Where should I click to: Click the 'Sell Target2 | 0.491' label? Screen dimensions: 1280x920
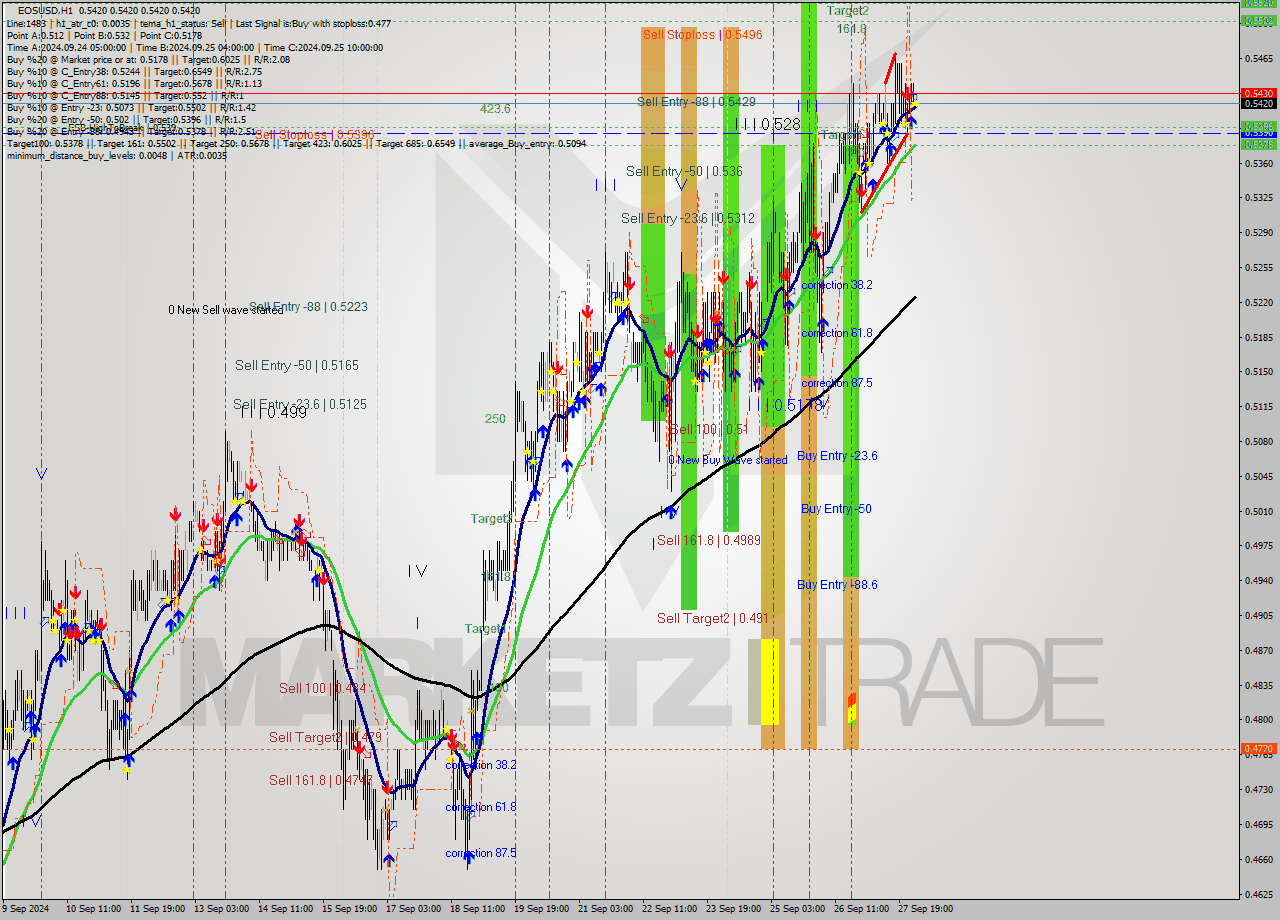[x=712, y=618]
